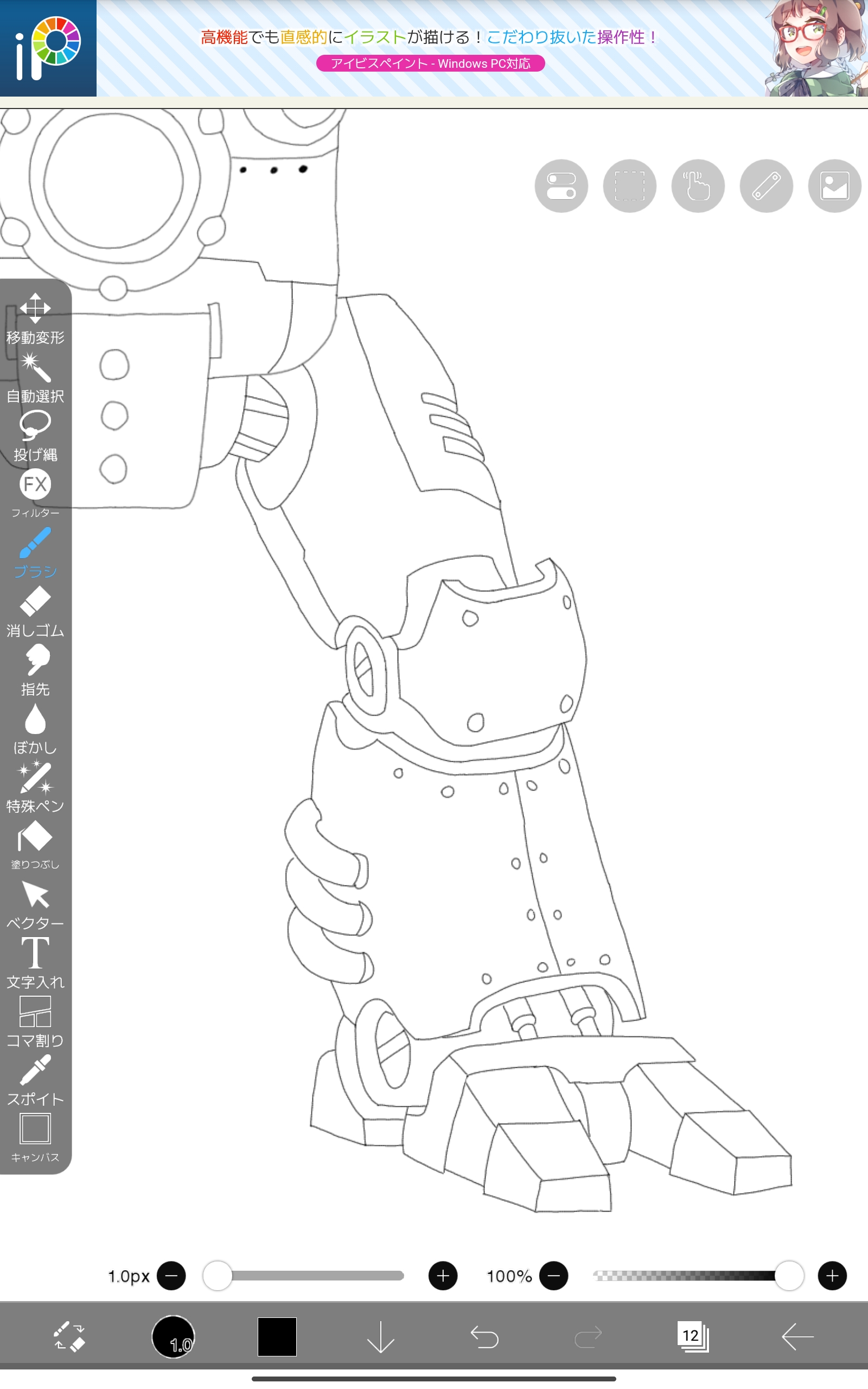This screenshot has height=1389, width=868.
Task: Toggle the stabilizer switch button
Action: tap(561, 186)
